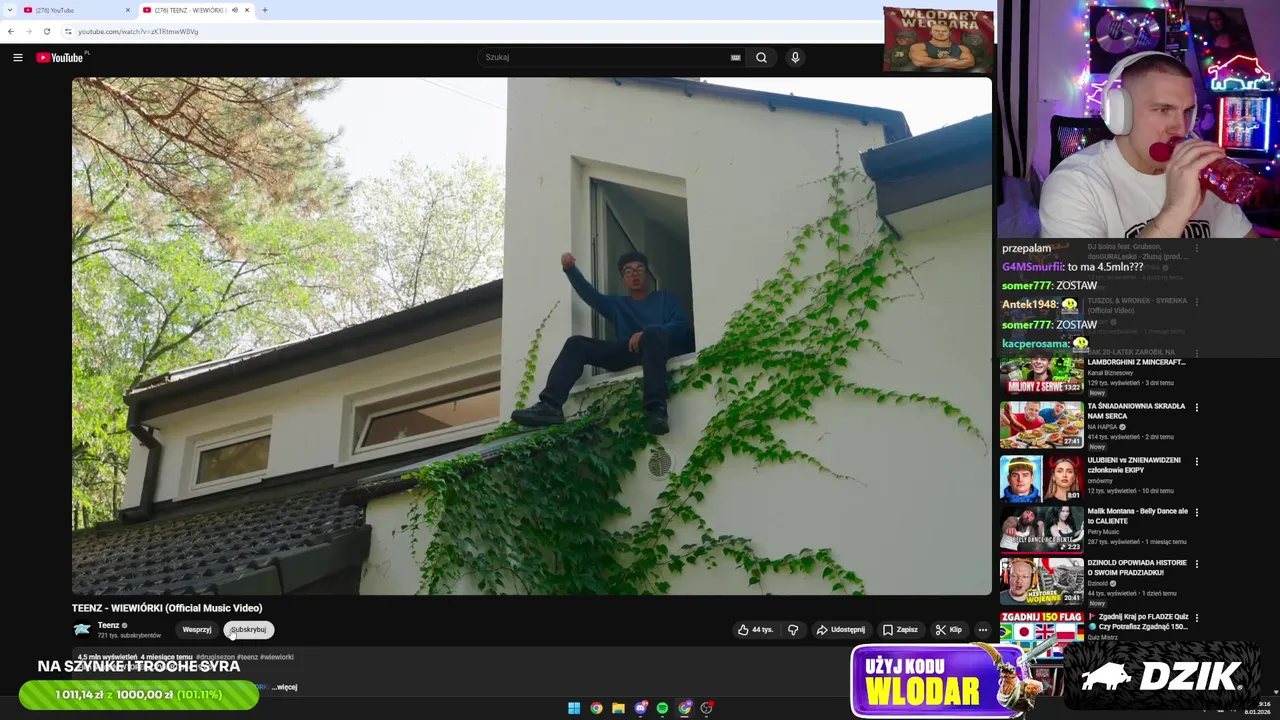Image resolution: width=1280 pixels, height=720 pixels.
Task: Open options for Malik Montana video
Action: 1197,512
